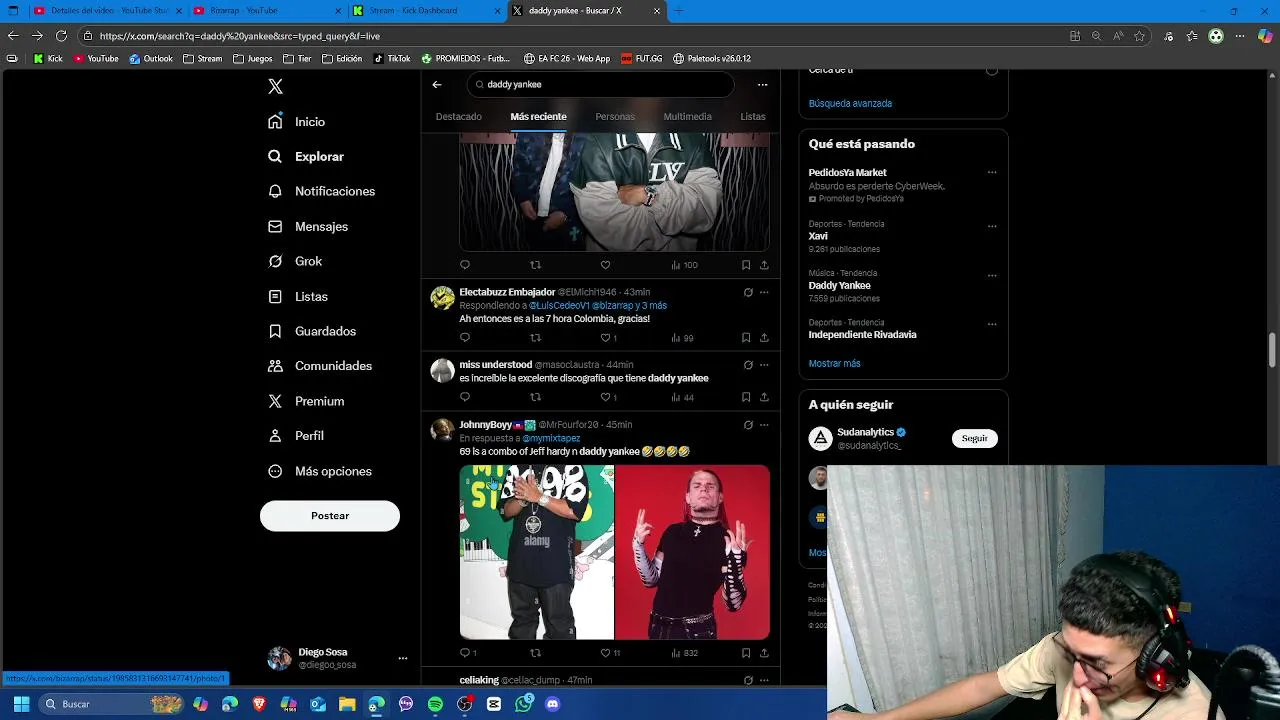The width and height of the screenshot is (1280, 720).
Task: Open Discord from the taskbar
Action: point(553,704)
